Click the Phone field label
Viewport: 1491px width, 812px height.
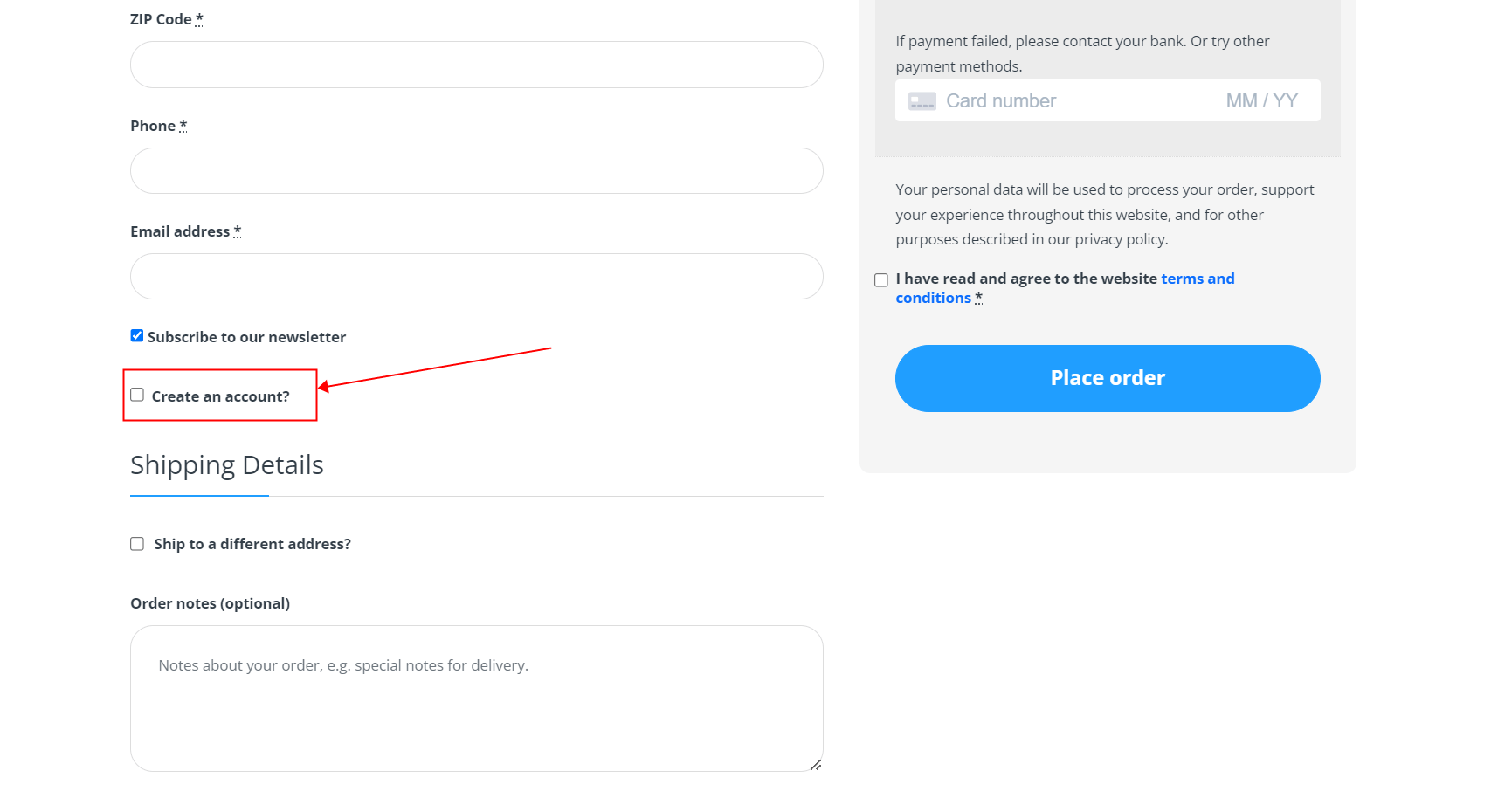click(153, 126)
